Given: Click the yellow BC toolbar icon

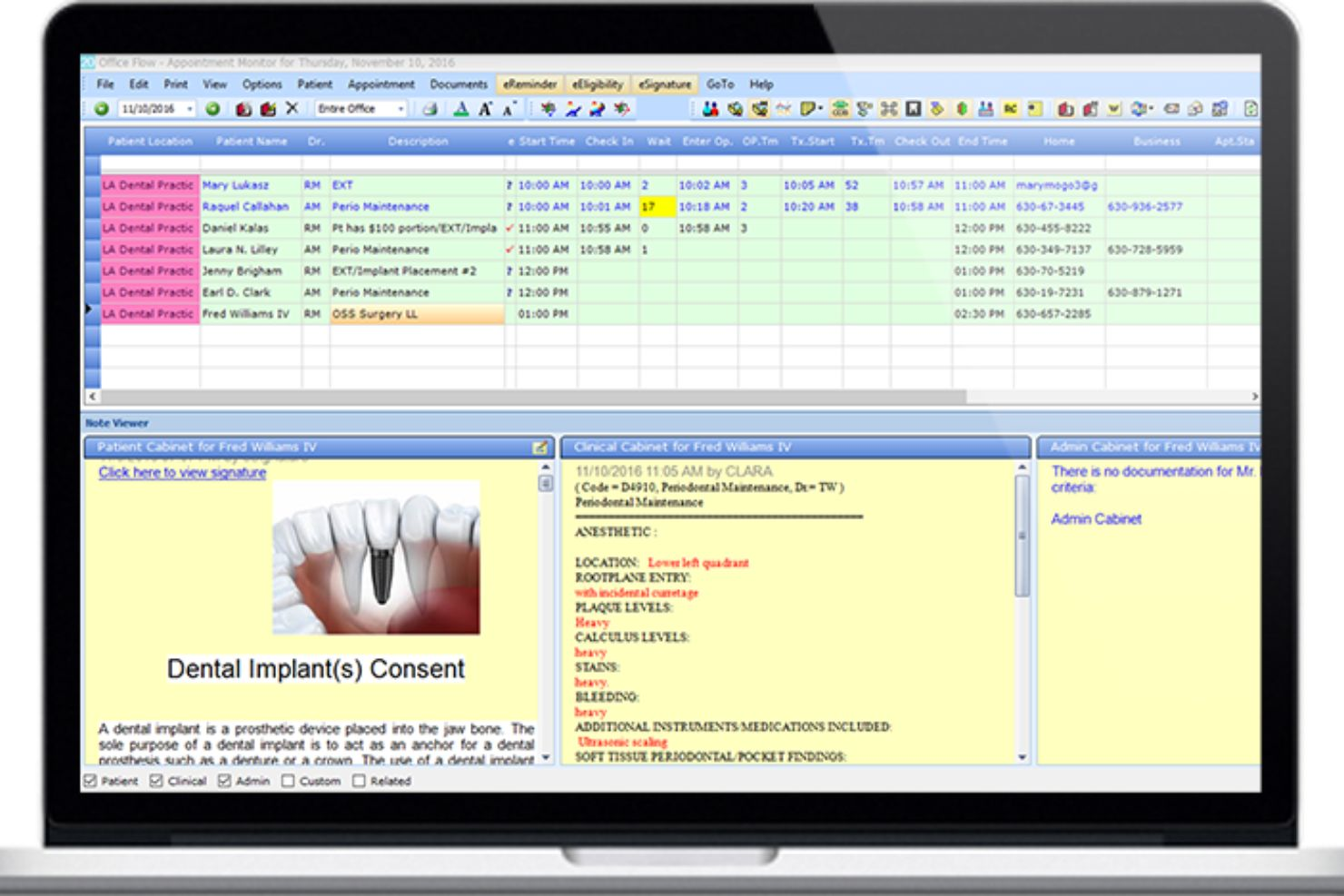Looking at the screenshot, I should pos(1010,109).
